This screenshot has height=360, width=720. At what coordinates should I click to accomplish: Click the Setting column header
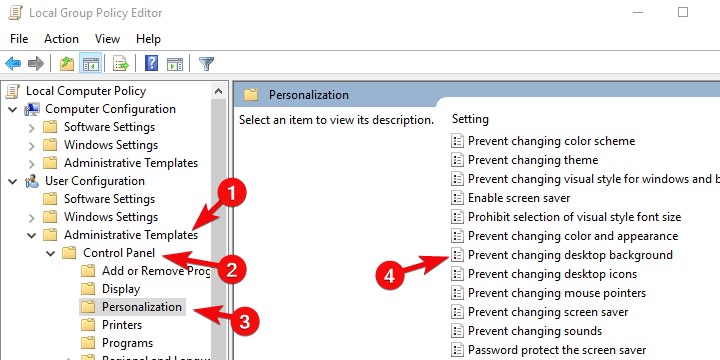pyautogui.click(x=470, y=119)
